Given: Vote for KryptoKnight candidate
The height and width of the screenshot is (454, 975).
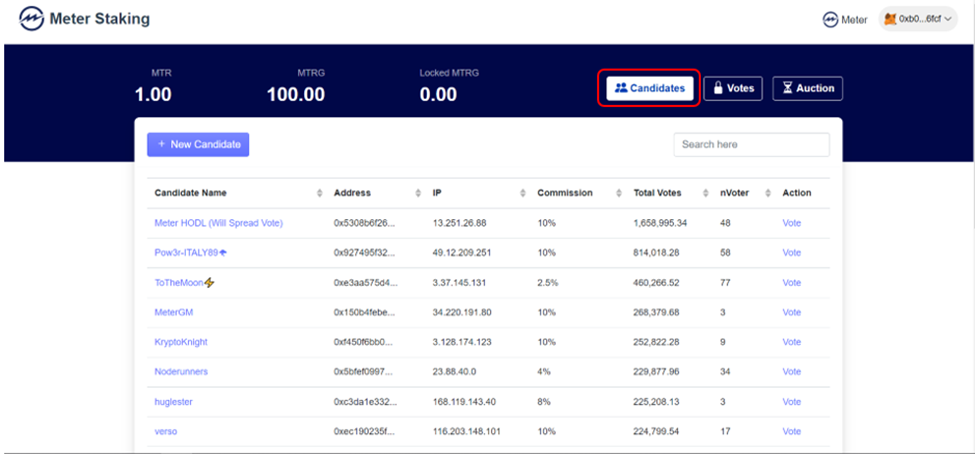Looking at the screenshot, I should coord(792,342).
